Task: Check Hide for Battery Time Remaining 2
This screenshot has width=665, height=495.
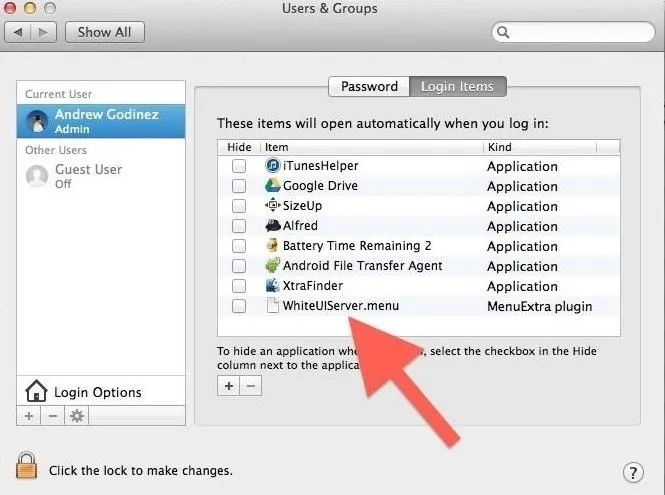Action: tap(239, 246)
